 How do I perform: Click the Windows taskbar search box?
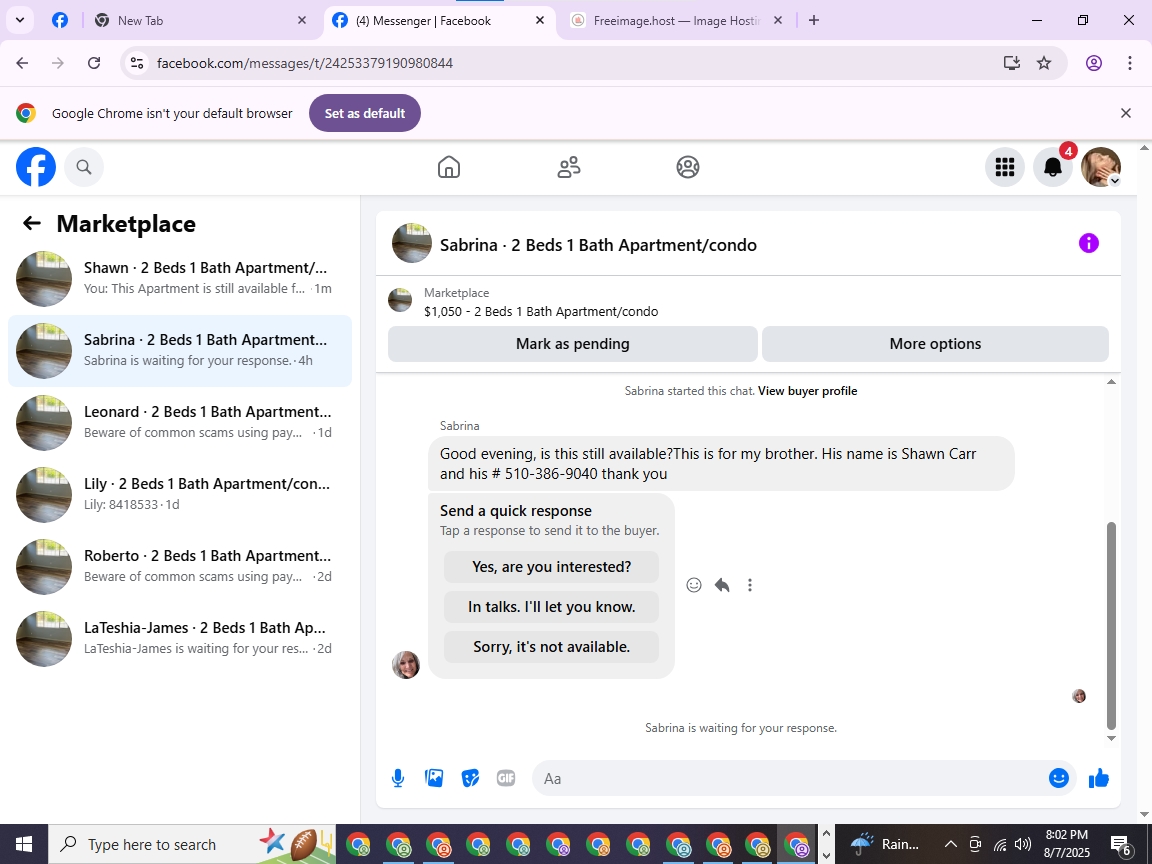[x=192, y=844]
